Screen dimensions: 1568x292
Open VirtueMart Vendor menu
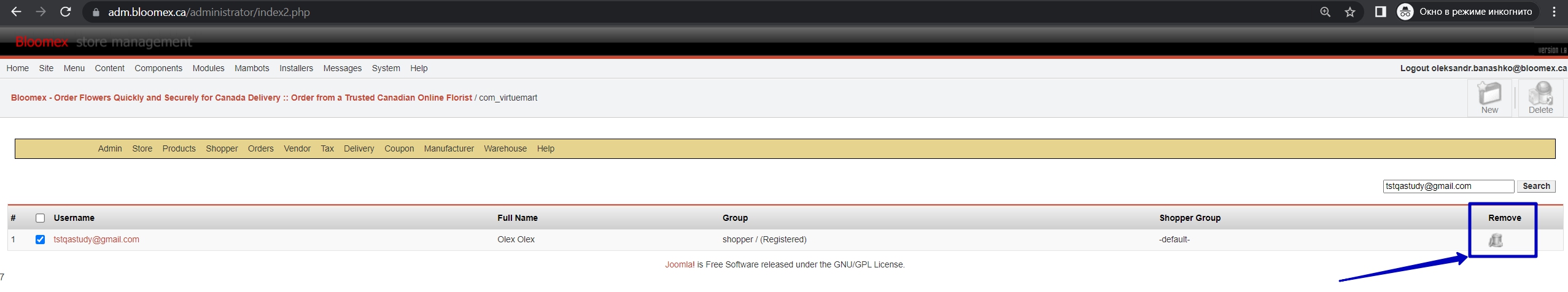click(297, 148)
